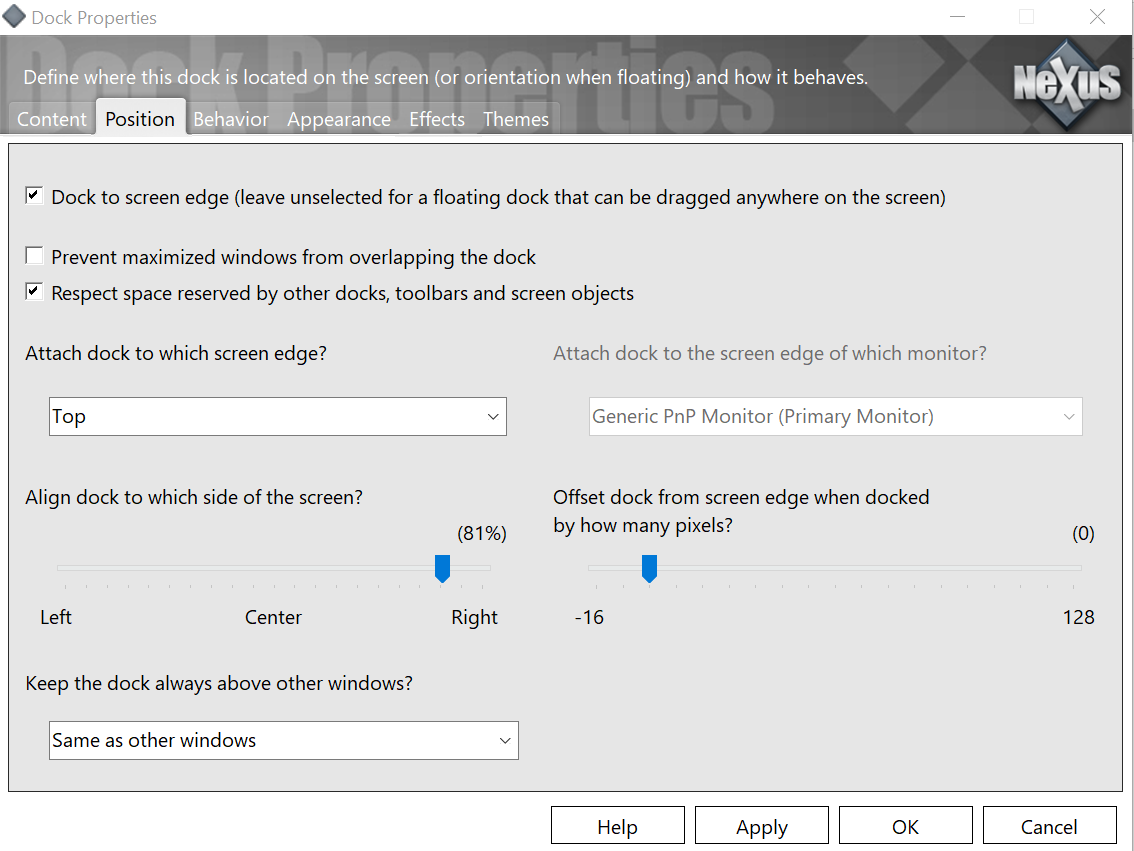Go to the Appearance tab
Viewport: 1134px width, 851px height.
click(x=339, y=119)
